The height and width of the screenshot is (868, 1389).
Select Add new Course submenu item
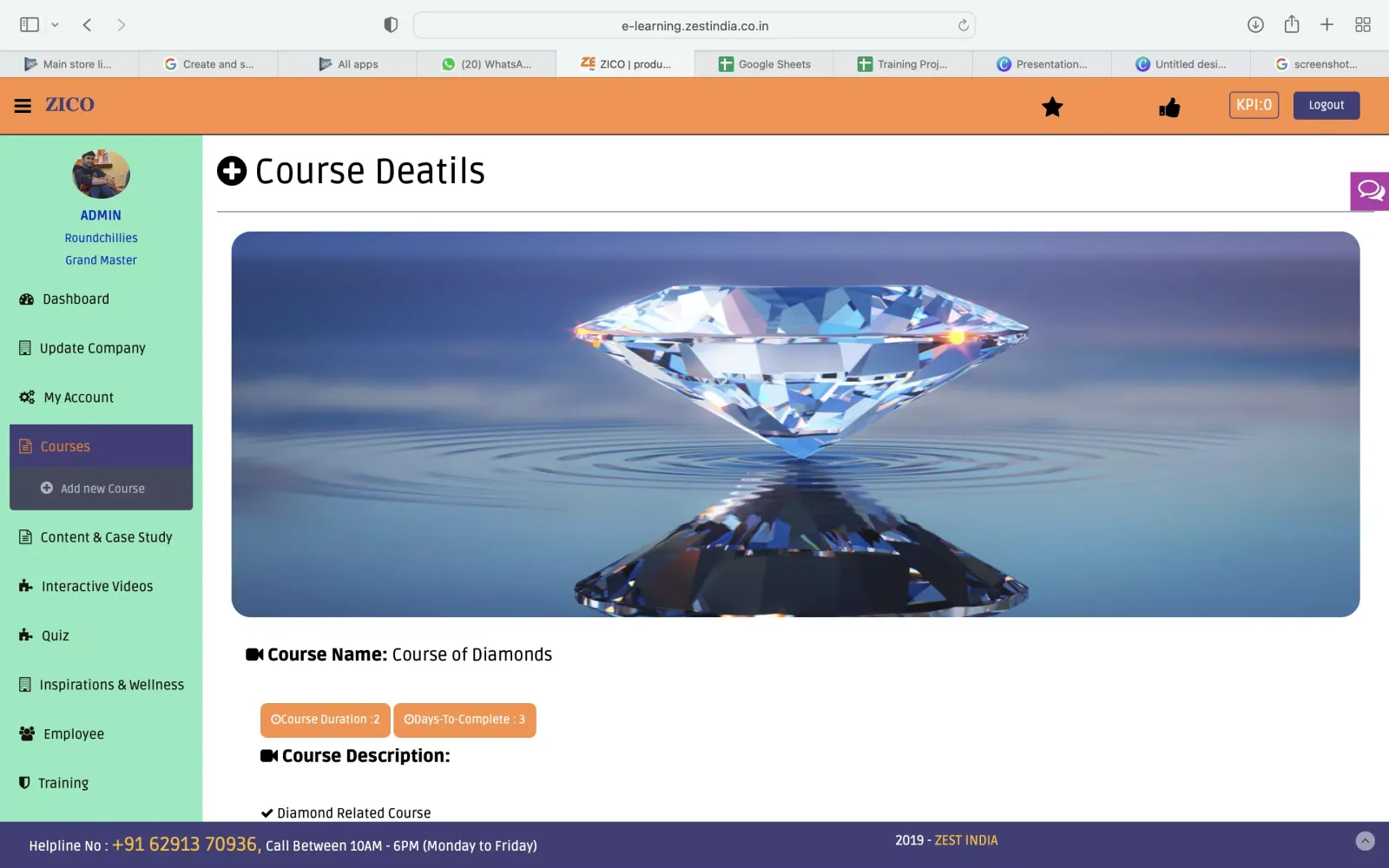[102, 489]
